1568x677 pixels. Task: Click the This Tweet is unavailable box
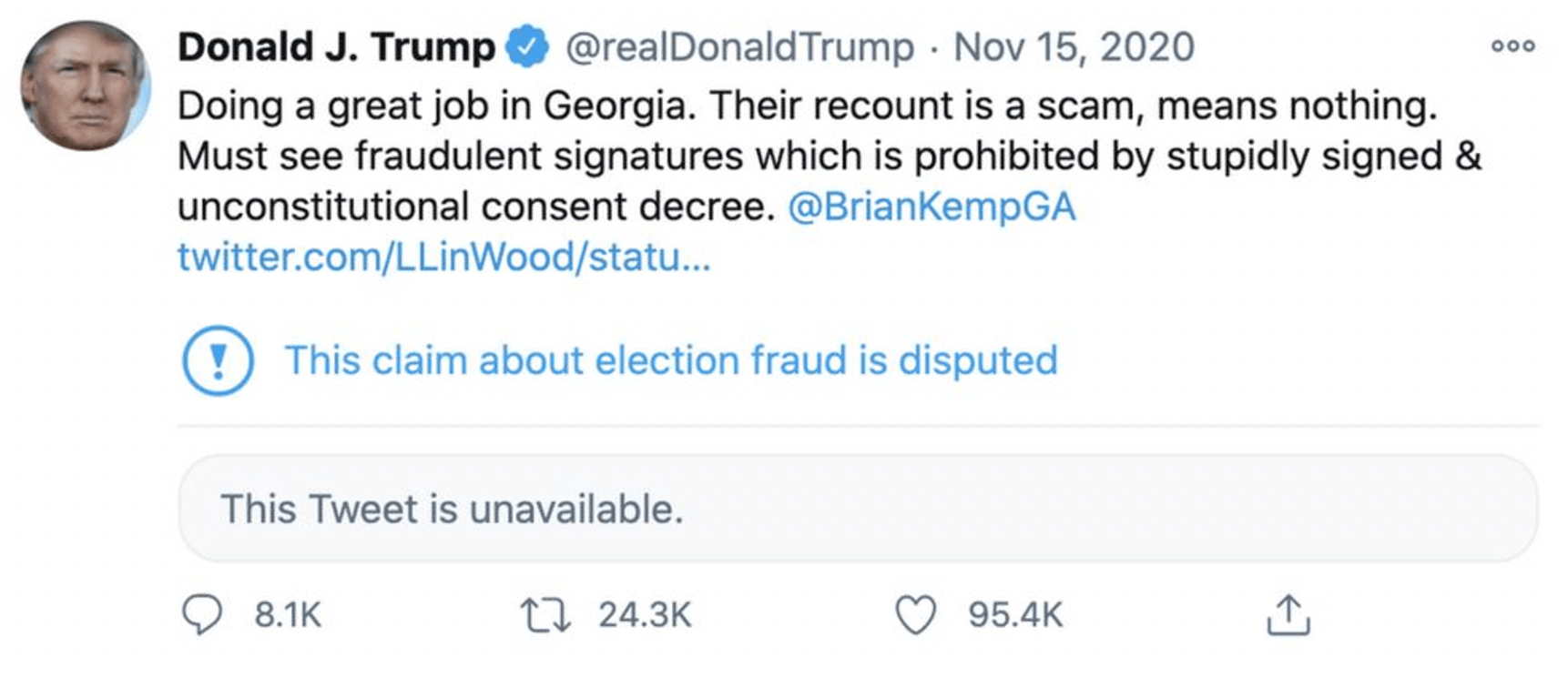coord(858,509)
